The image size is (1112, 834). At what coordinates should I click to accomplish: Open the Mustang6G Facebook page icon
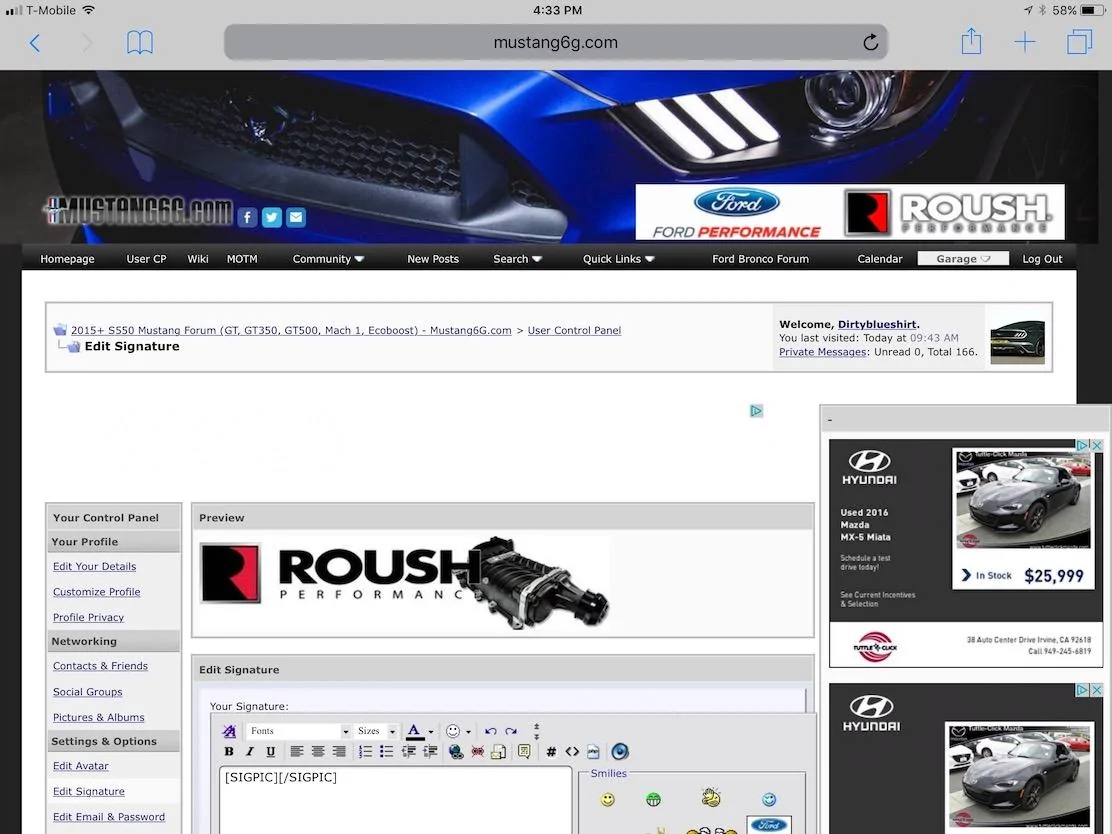[247, 217]
